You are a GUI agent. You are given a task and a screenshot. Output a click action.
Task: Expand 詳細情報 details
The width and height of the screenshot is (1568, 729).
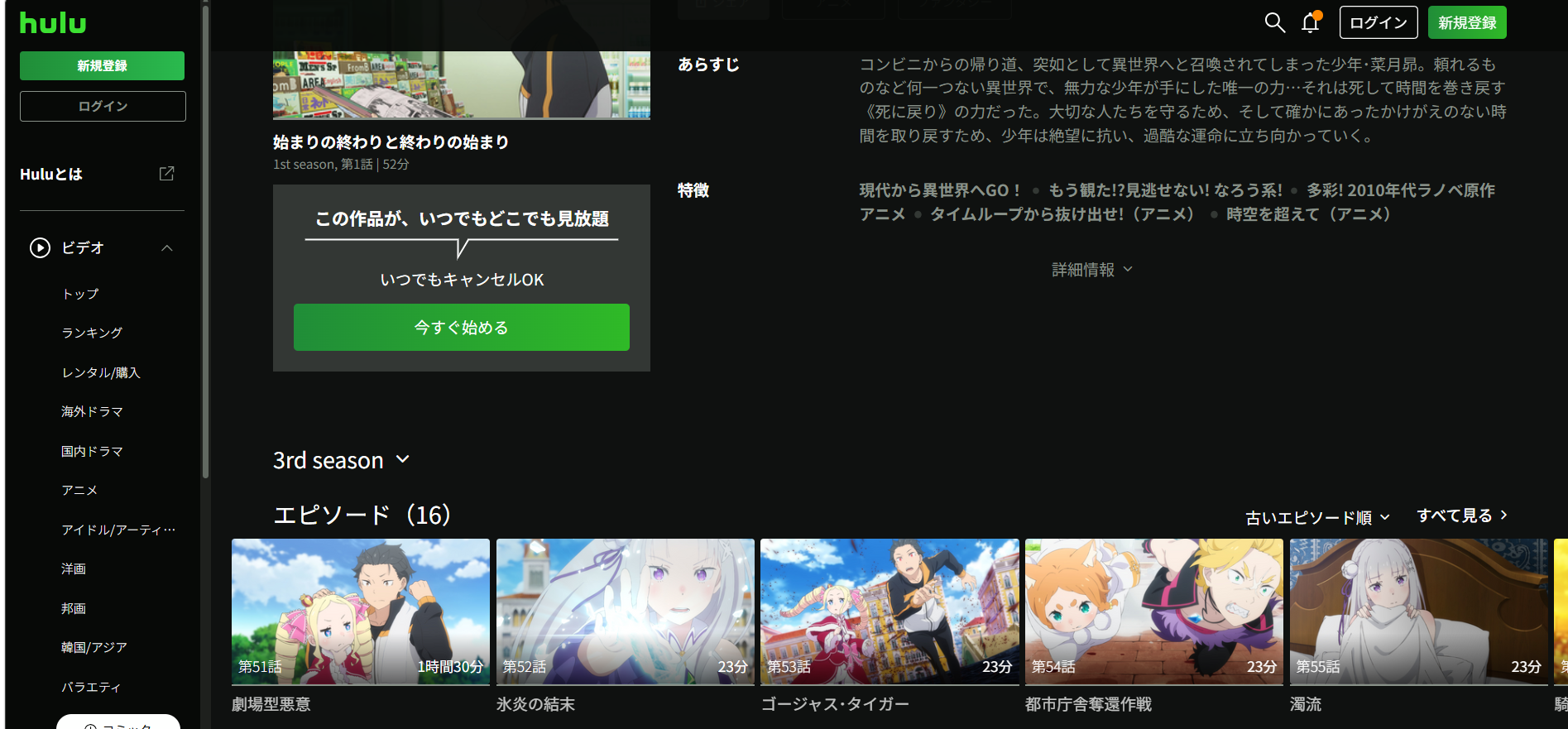pos(1091,270)
